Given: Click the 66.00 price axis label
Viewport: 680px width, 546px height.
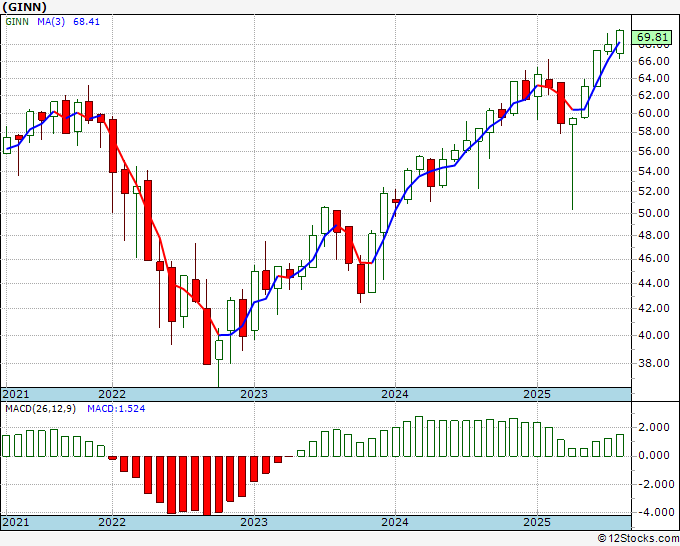Looking at the screenshot, I should [x=654, y=61].
